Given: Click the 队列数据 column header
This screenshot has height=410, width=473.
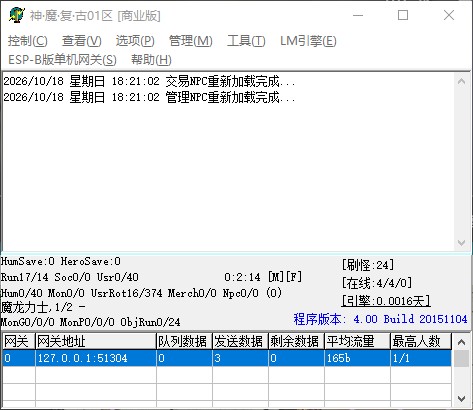Looking at the screenshot, I should point(184,341).
